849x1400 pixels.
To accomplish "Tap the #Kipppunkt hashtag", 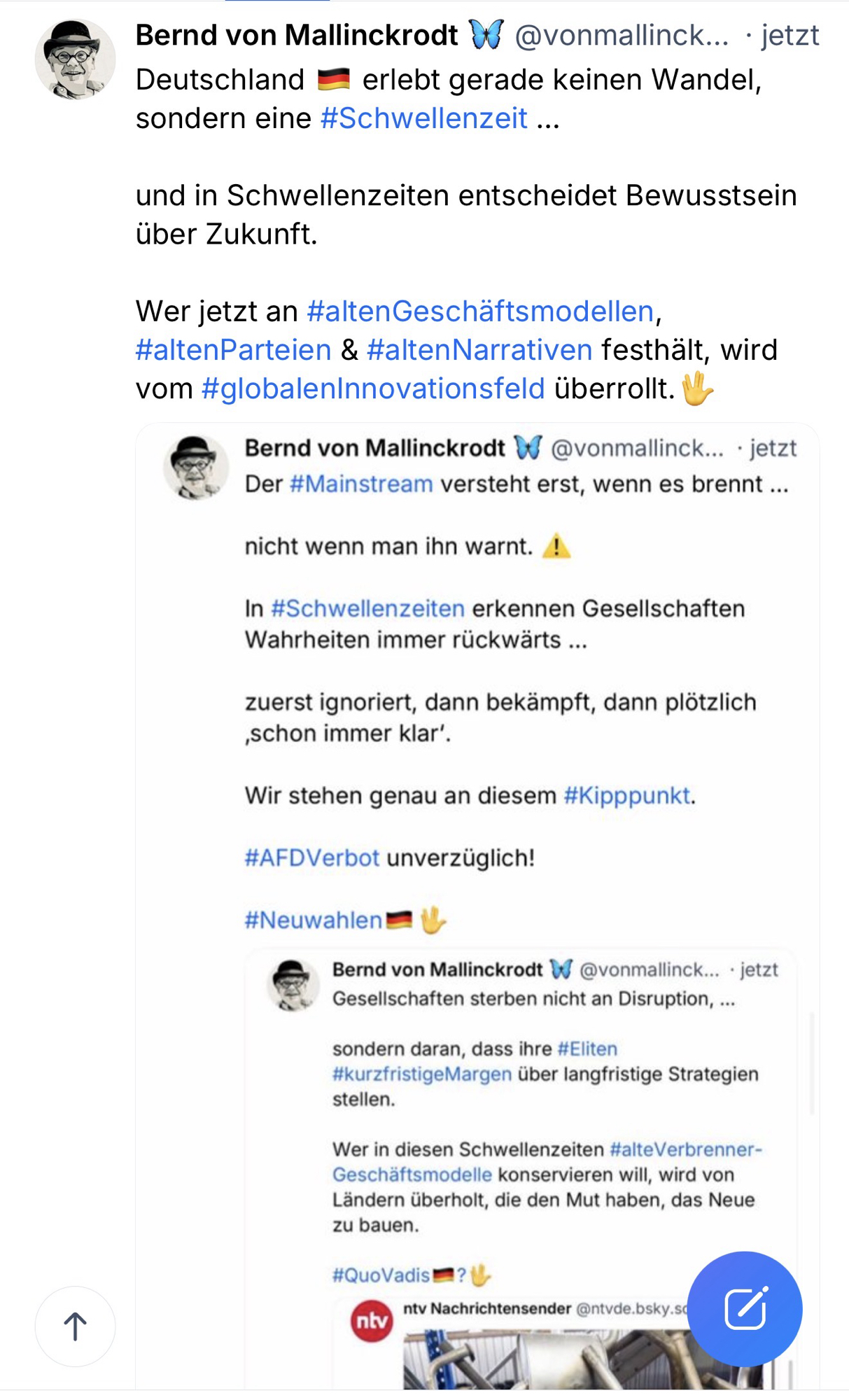I will [627, 795].
